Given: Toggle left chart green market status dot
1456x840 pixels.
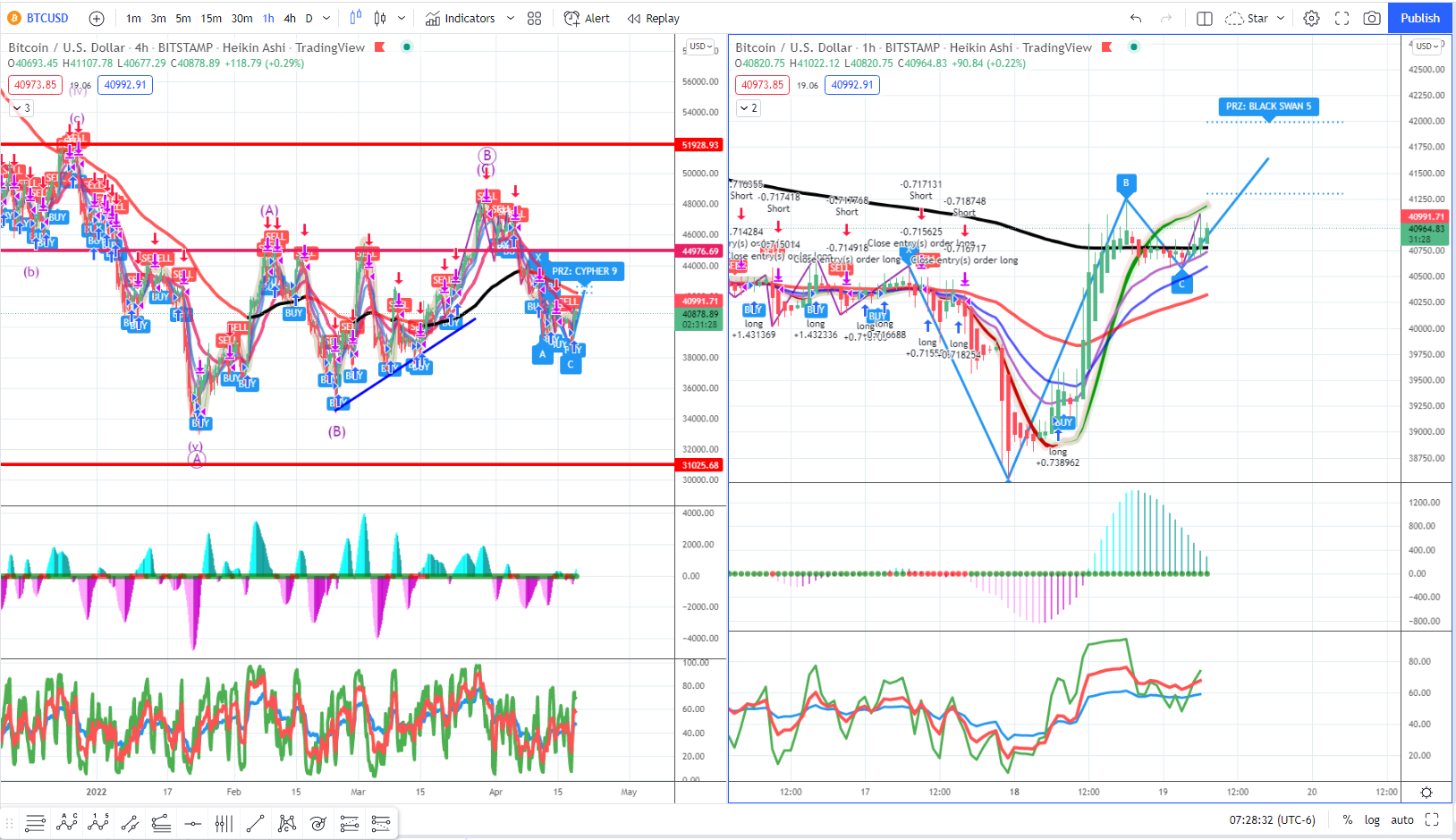Looking at the screenshot, I should pos(407,47).
